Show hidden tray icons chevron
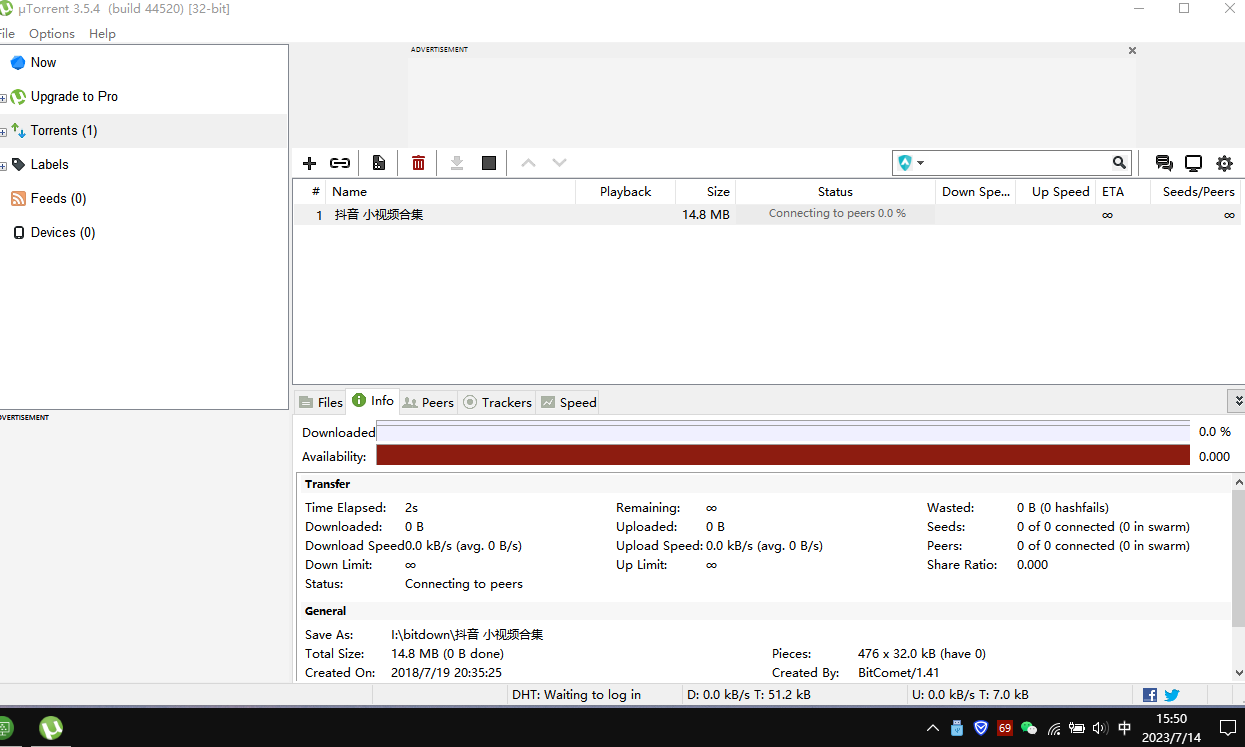 point(933,728)
